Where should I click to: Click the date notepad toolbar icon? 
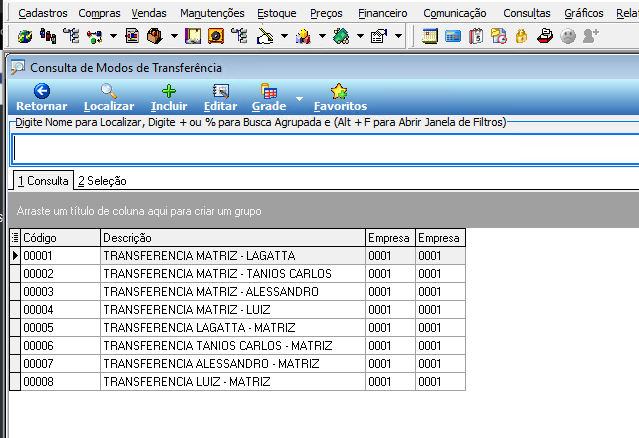(x=476, y=36)
